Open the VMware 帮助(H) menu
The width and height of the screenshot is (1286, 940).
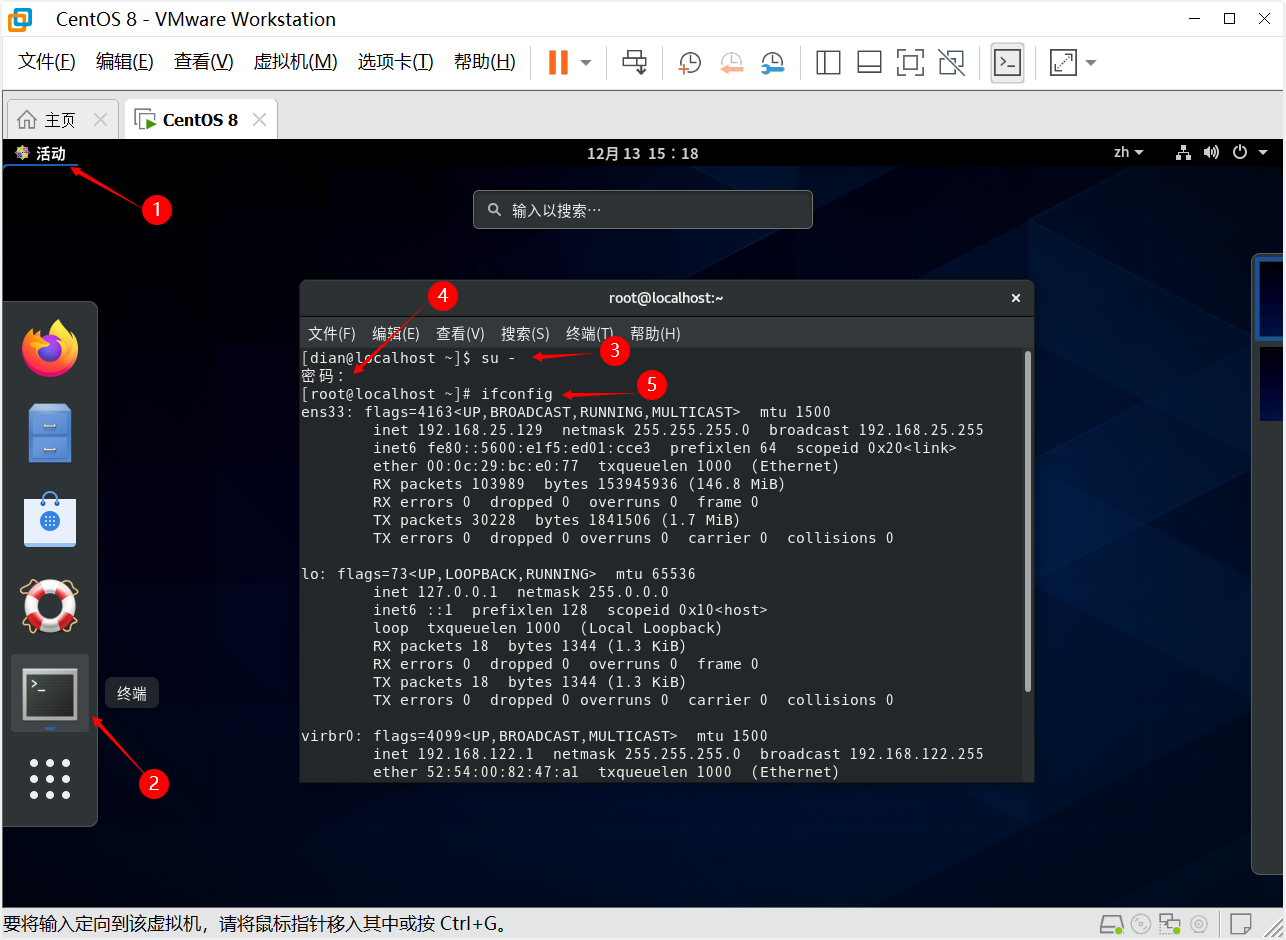coord(485,62)
